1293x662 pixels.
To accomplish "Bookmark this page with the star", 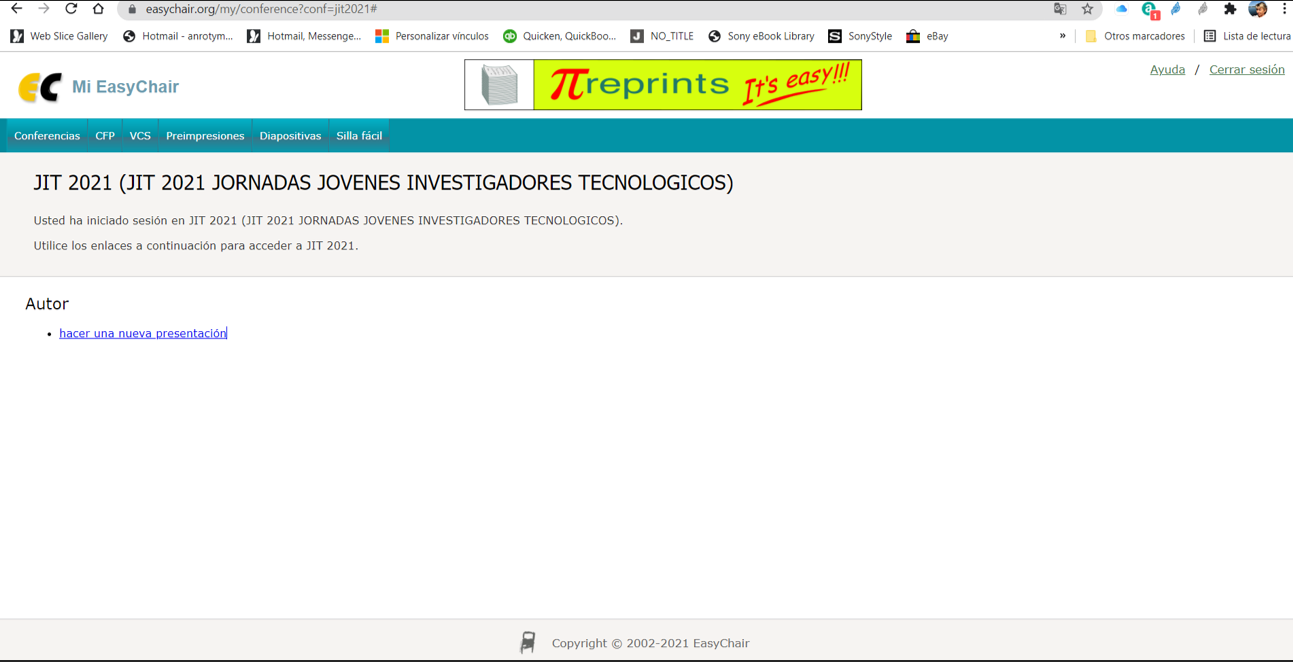I will click(1087, 9).
